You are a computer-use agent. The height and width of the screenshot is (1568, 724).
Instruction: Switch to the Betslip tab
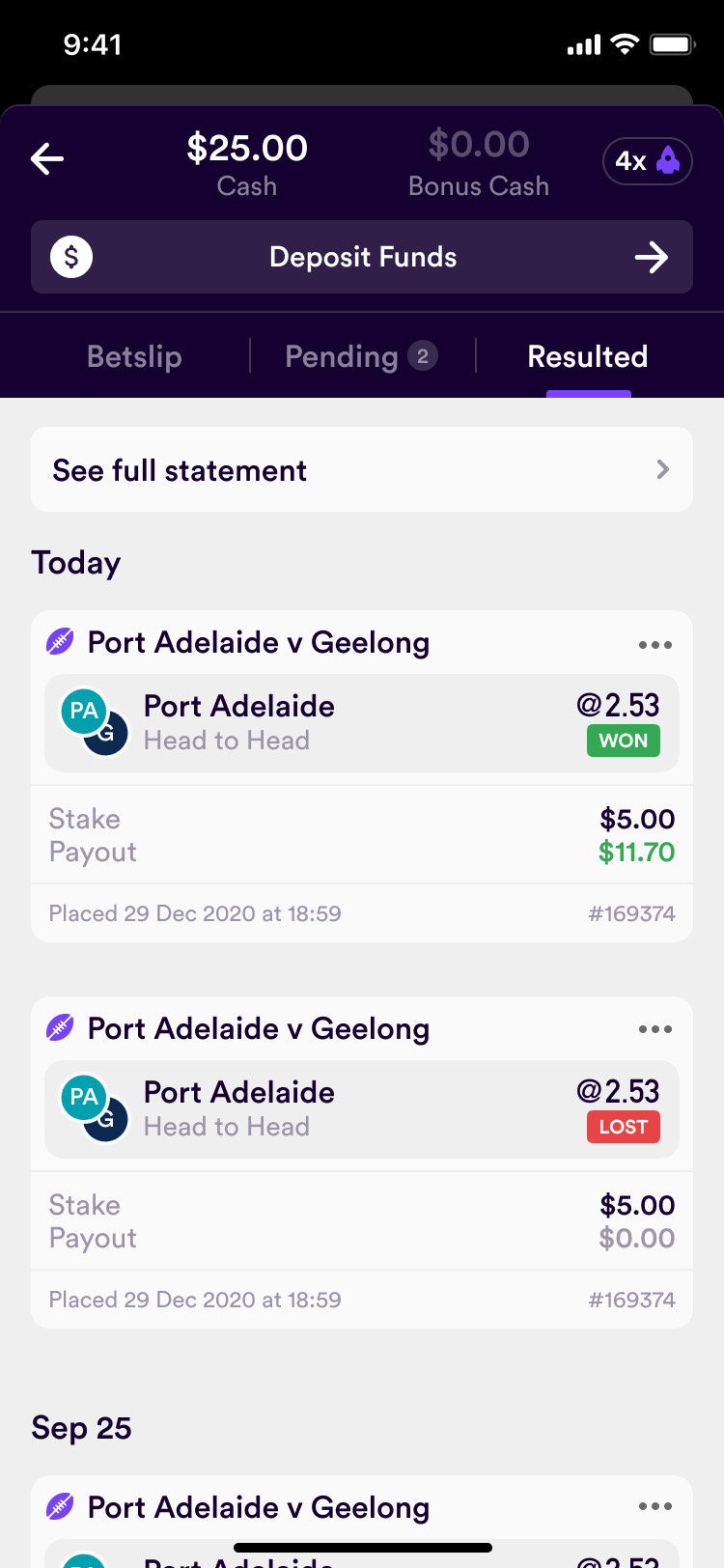[x=134, y=356]
